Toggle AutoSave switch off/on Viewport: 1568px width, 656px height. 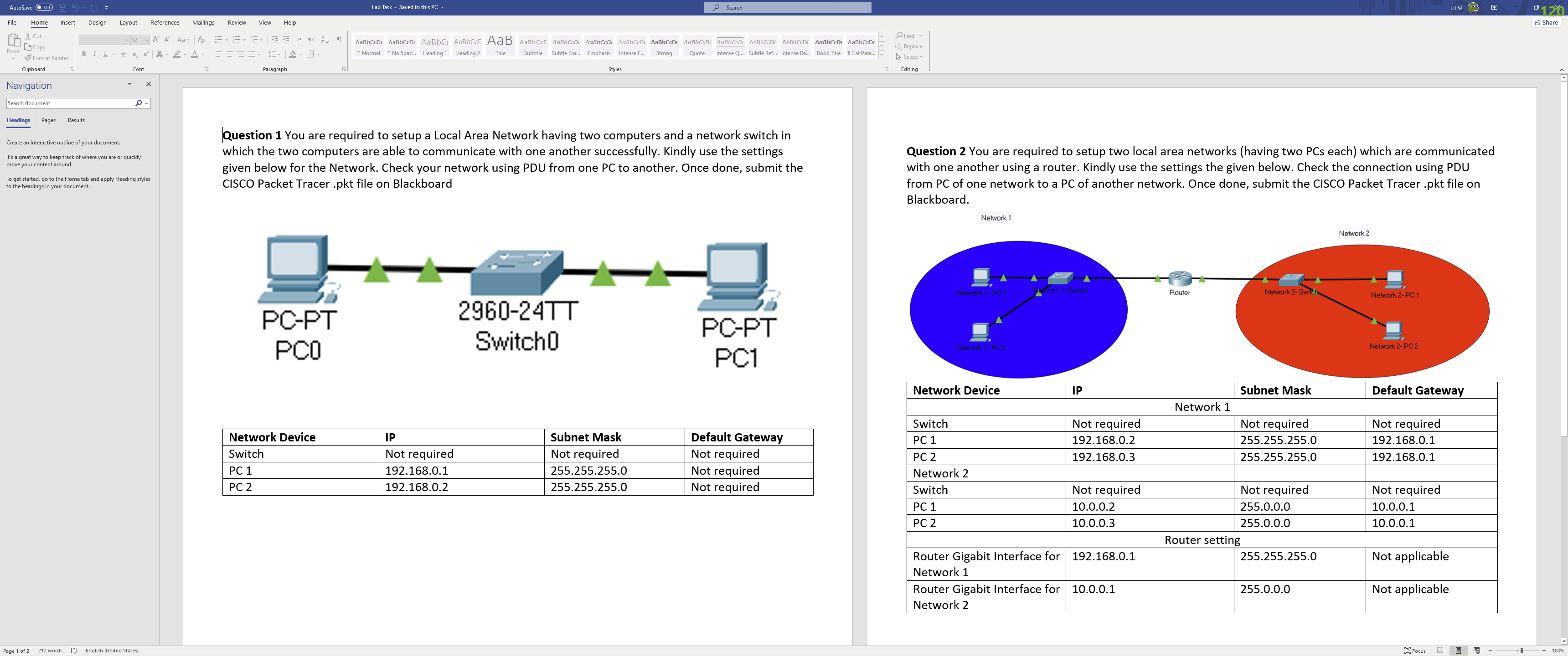(x=44, y=7)
